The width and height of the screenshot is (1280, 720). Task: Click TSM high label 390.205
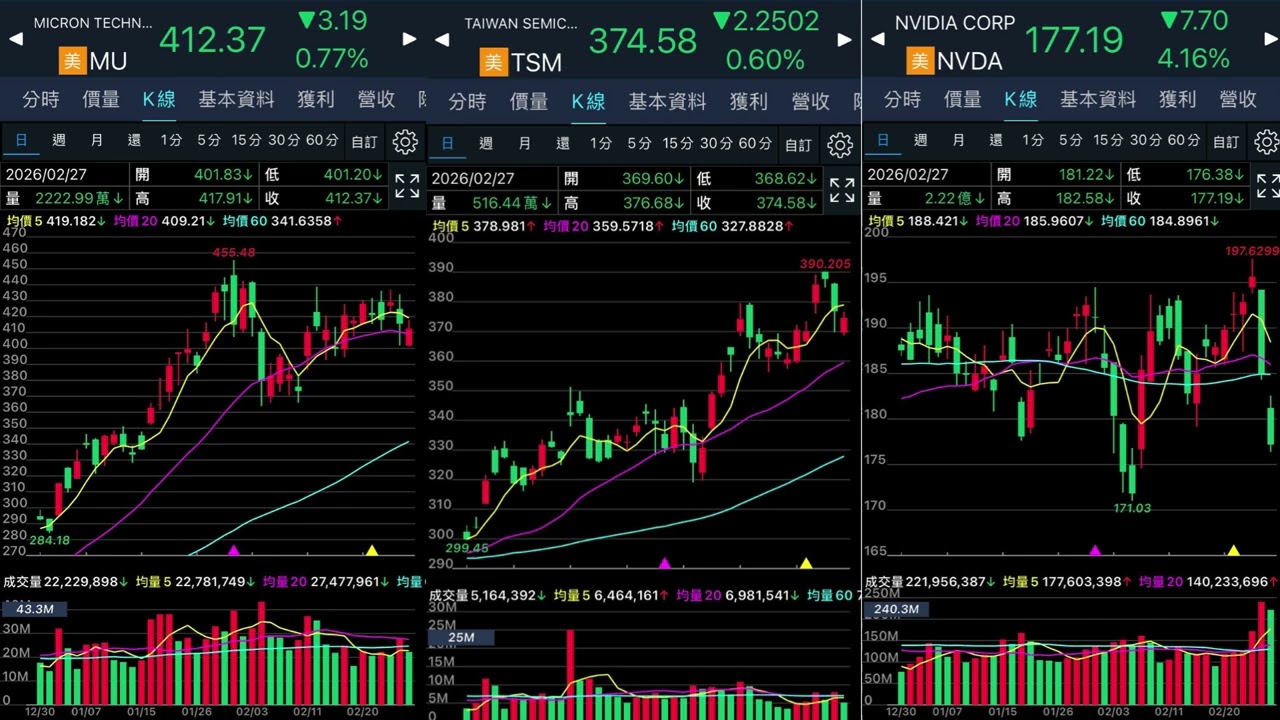(x=825, y=264)
